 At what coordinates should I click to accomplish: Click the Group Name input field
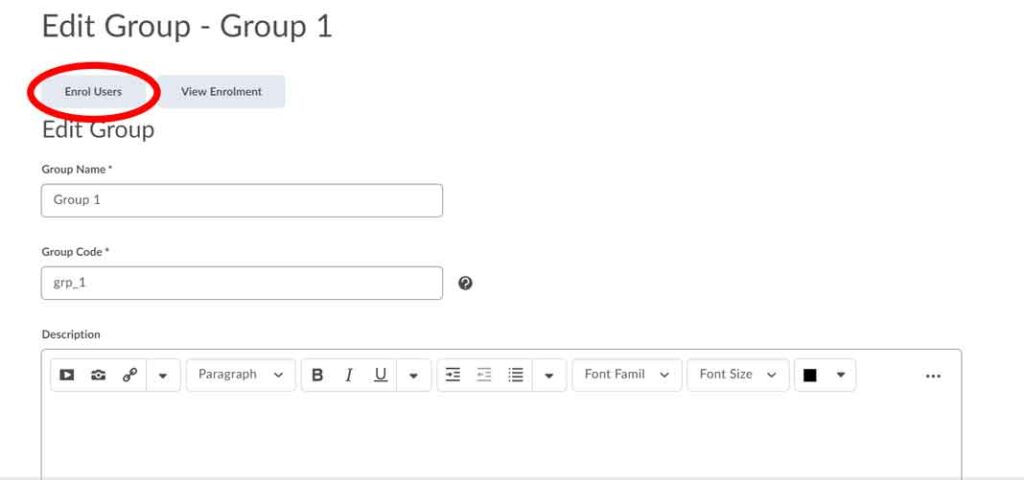pyautogui.click(x=242, y=200)
